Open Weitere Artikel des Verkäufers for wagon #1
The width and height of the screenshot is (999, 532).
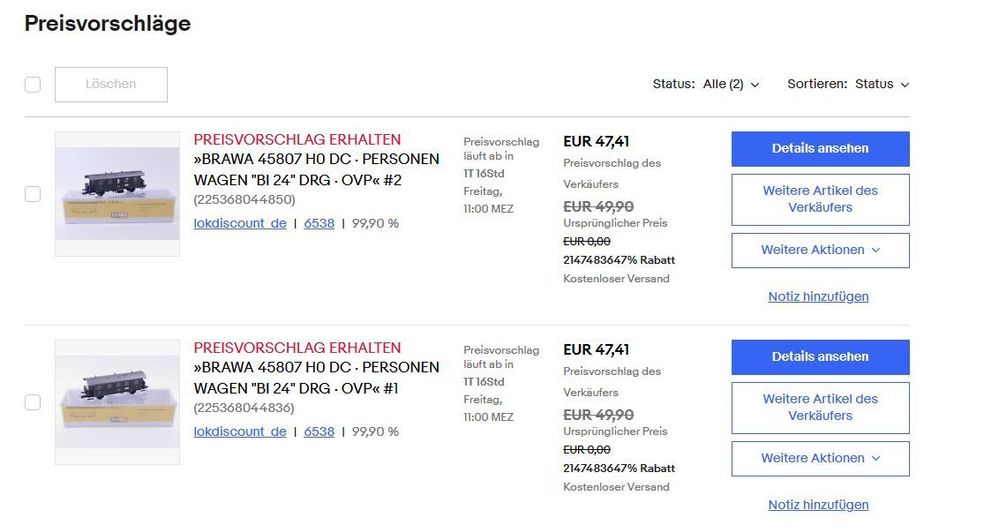click(x=820, y=407)
